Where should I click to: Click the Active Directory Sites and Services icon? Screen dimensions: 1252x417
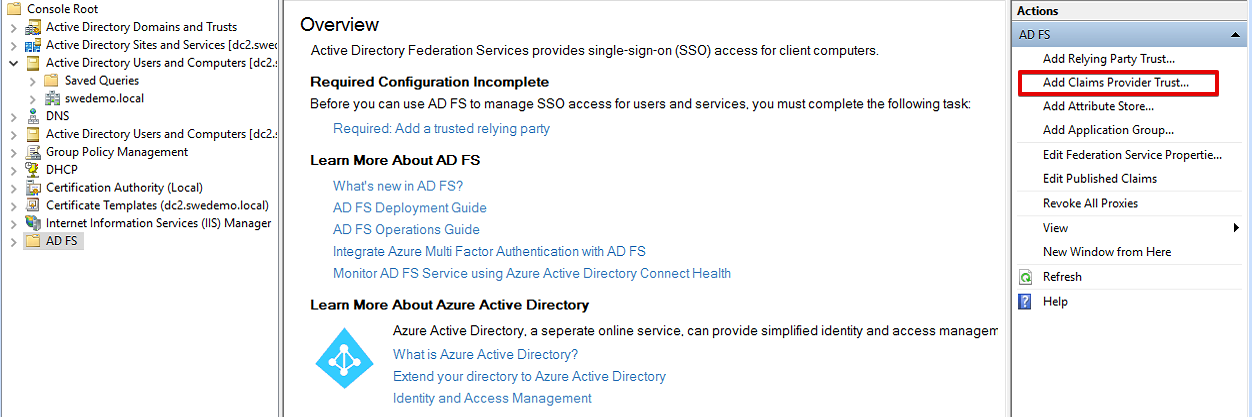click(33, 45)
